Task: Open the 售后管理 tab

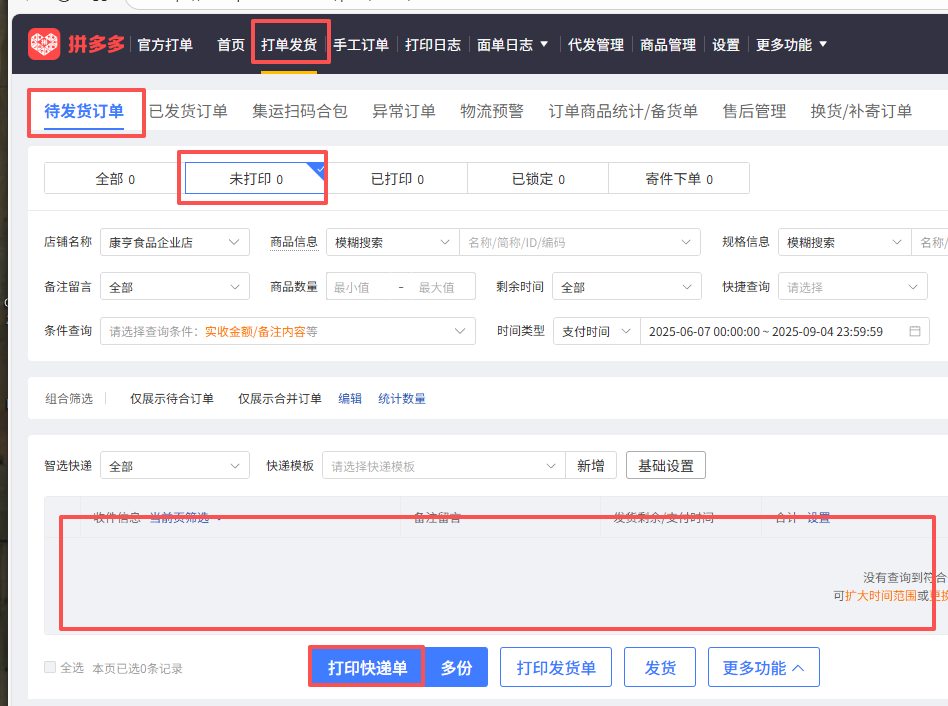Action: (755, 111)
